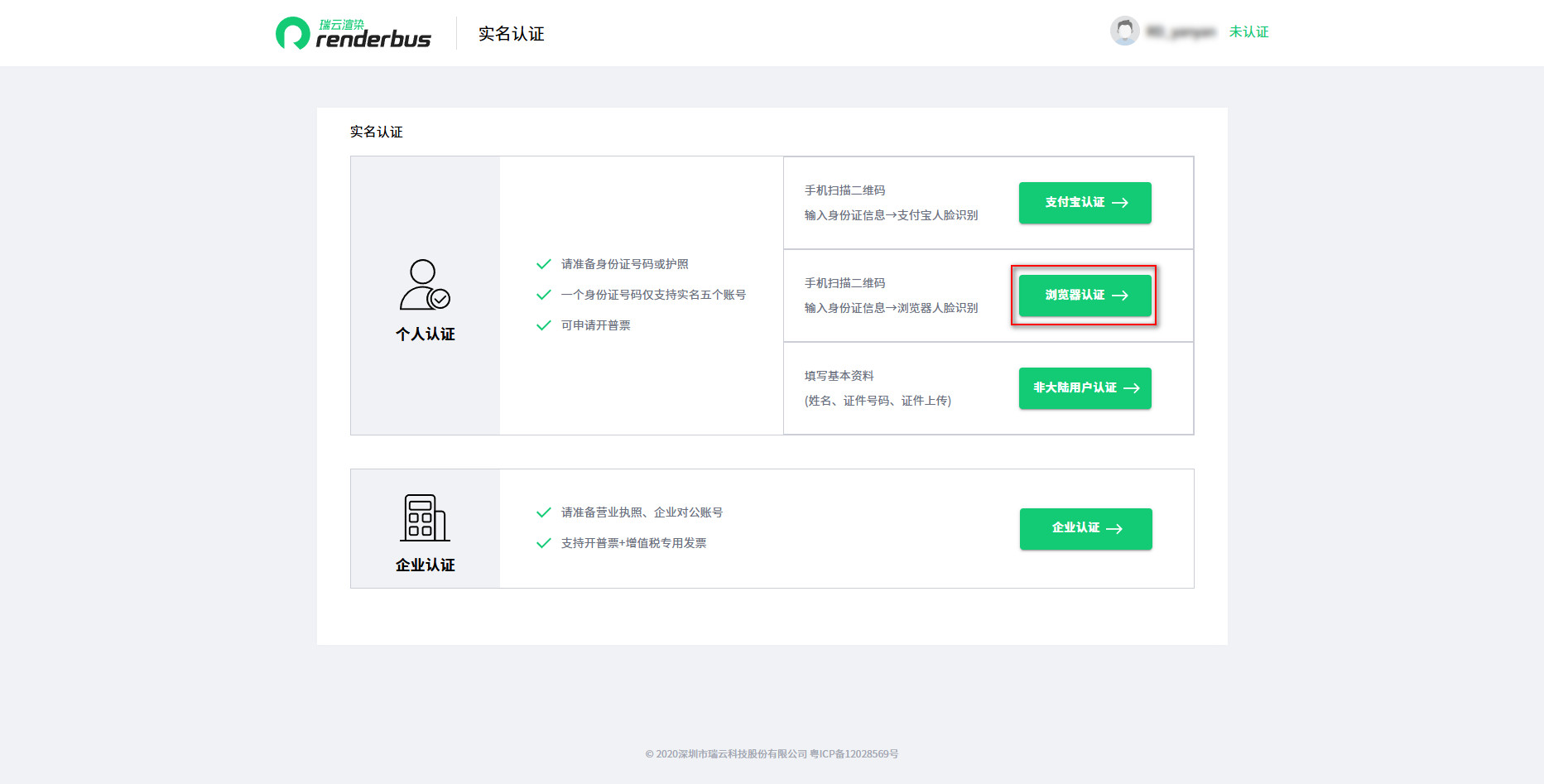
Task: Click checkmark beside 请准备身份证号码或护照
Action: 544,264
